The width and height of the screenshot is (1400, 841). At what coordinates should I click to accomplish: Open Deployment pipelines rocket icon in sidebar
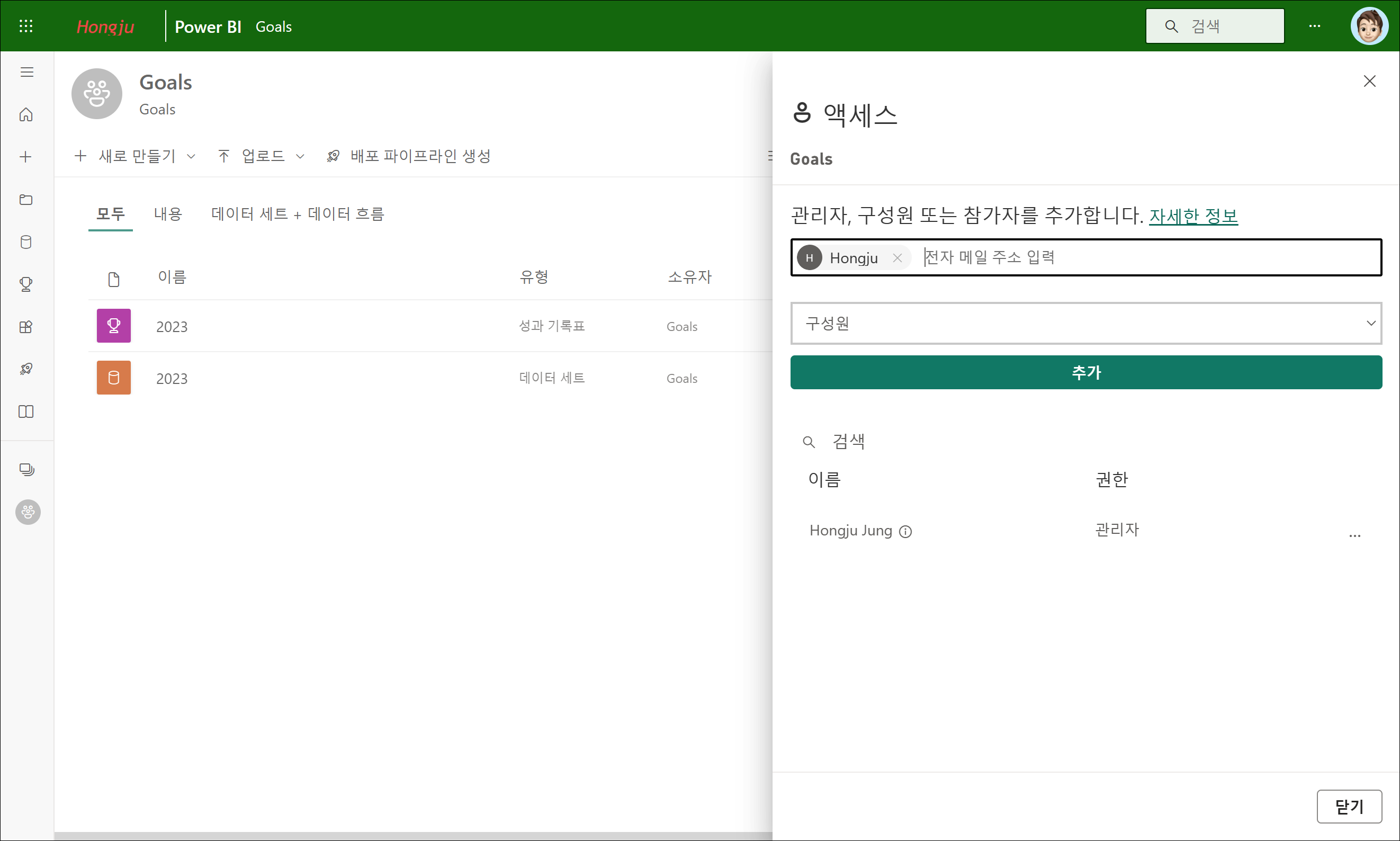26,369
